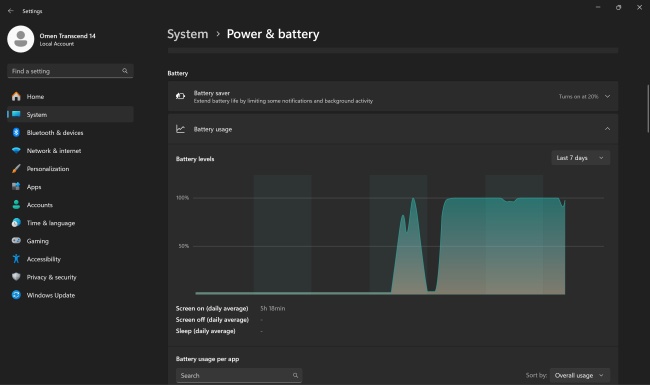Viewport: 650px width, 385px height.
Task: Click 'Screen off (daily average)' label
Action: coord(212,320)
